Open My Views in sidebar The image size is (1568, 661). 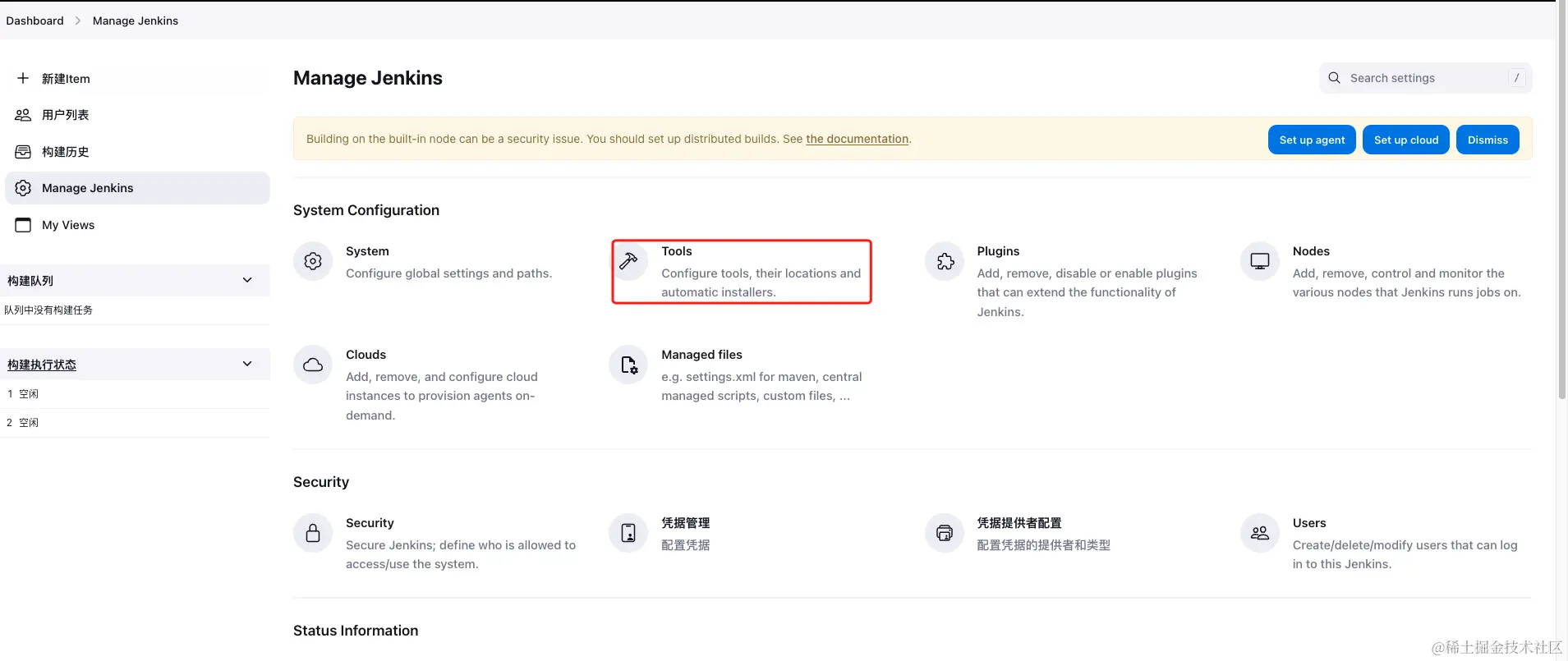pyautogui.click(x=68, y=225)
